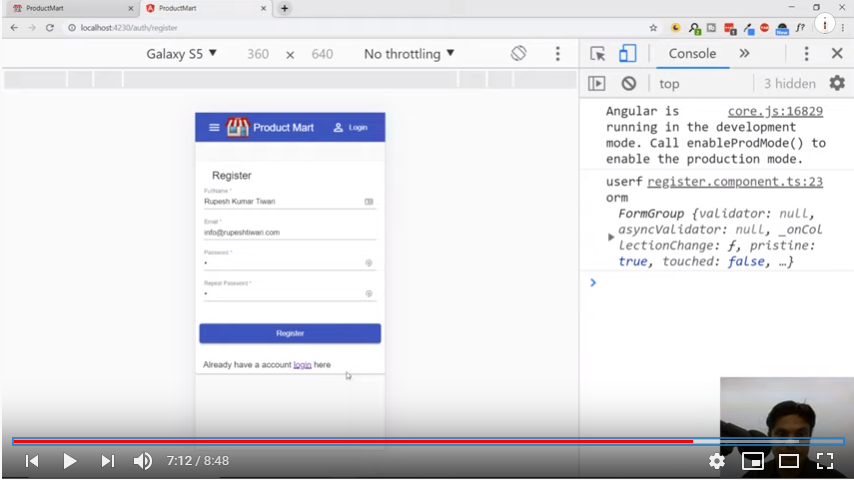This screenshot has height=480, width=854.
Task: Enter fullscreen video mode
Action: click(x=825, y=461)
